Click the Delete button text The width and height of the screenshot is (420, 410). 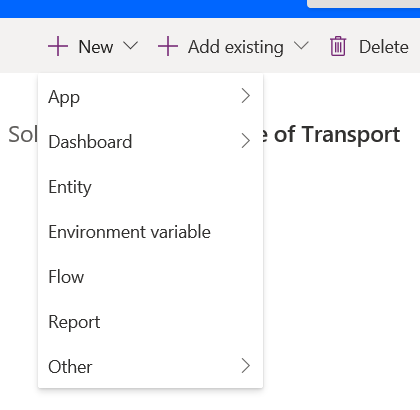click(x=384, y=47)
